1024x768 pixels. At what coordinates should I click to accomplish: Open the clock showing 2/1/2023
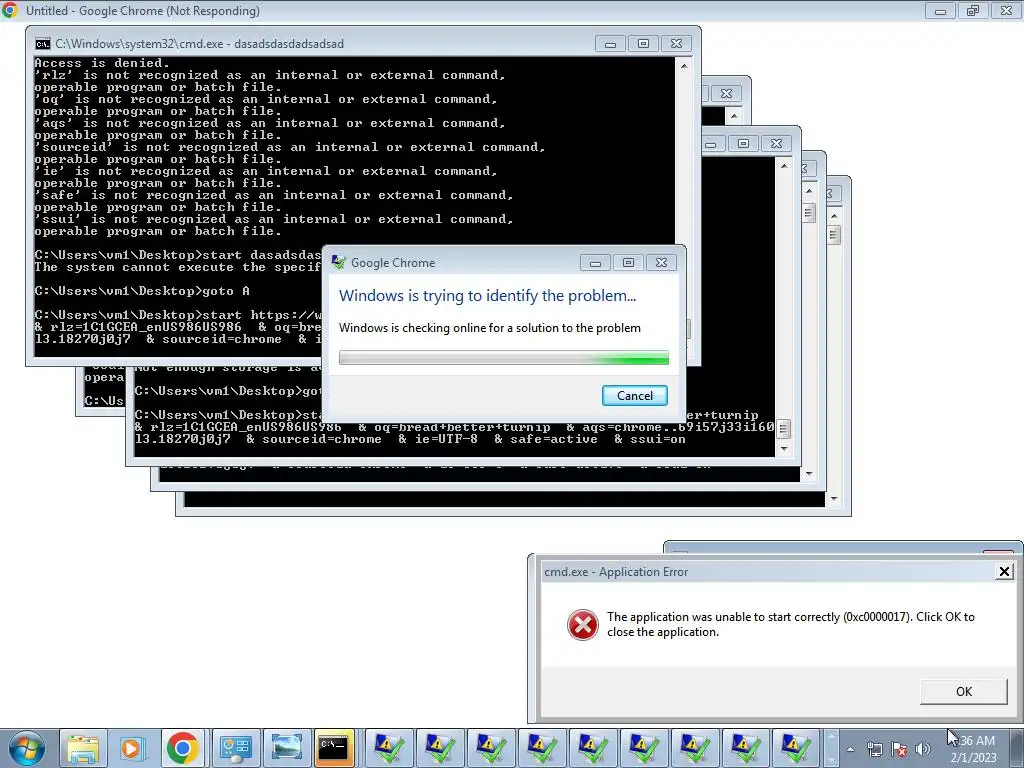click(973, 749)
